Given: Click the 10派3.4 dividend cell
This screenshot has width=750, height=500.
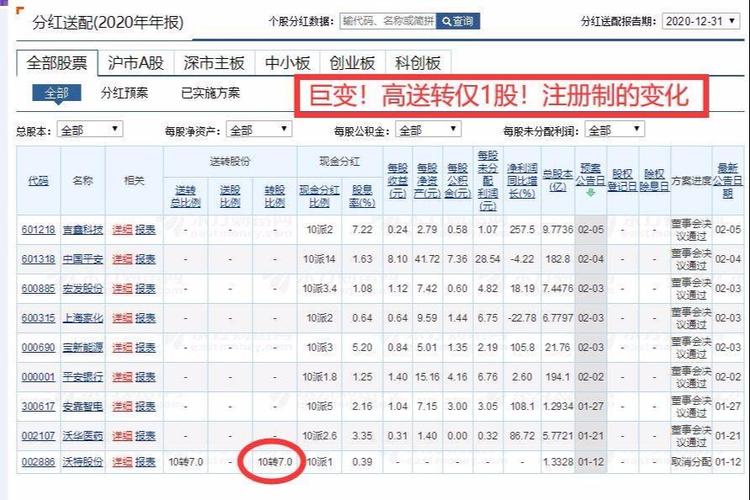Looking at the screenshot, I should 320,289.
